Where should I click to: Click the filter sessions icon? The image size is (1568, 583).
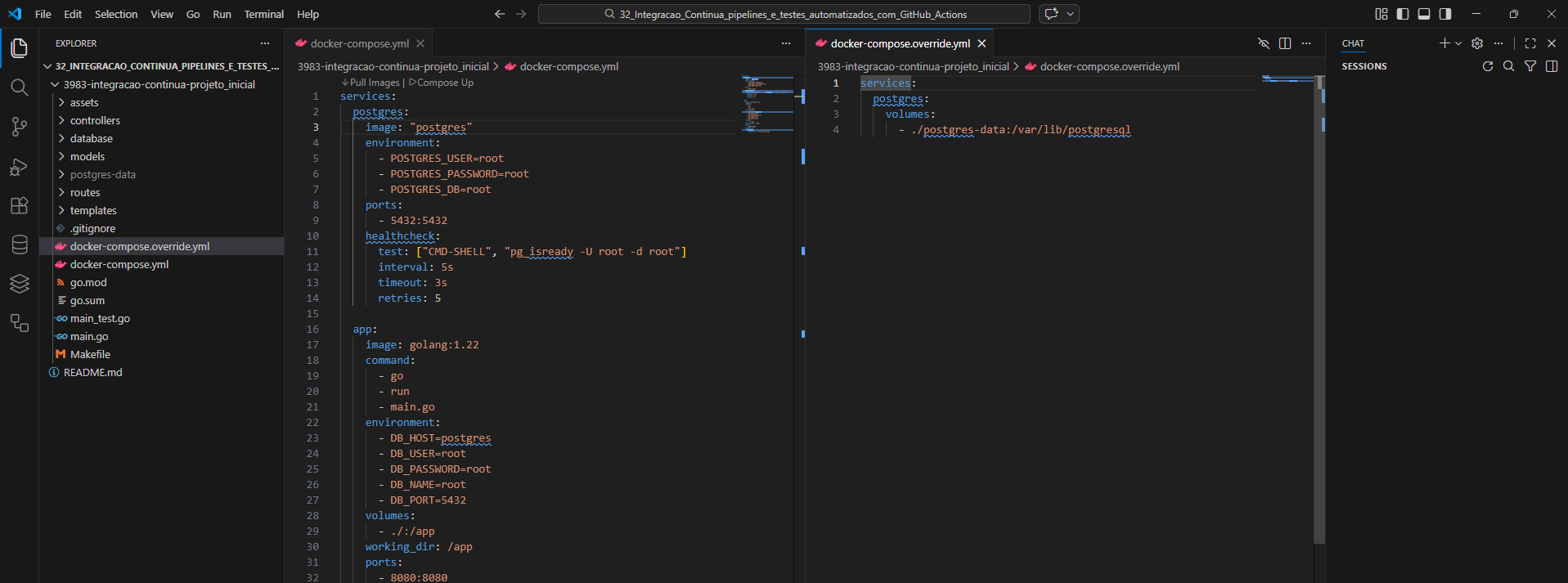click(x=1530, y=66)
